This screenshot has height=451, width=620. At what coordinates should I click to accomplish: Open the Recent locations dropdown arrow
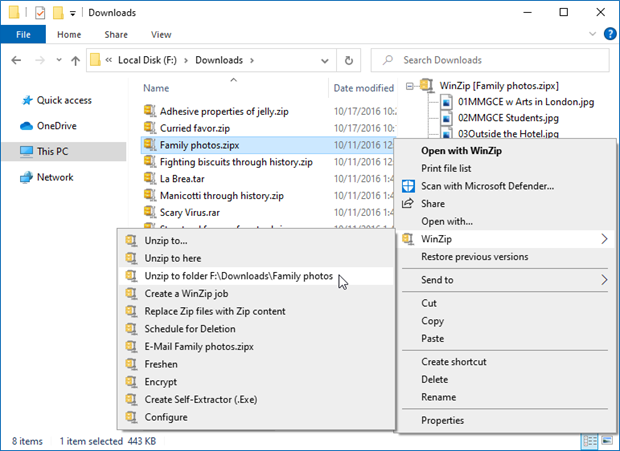pyautogui.click(x=59, y=60)
